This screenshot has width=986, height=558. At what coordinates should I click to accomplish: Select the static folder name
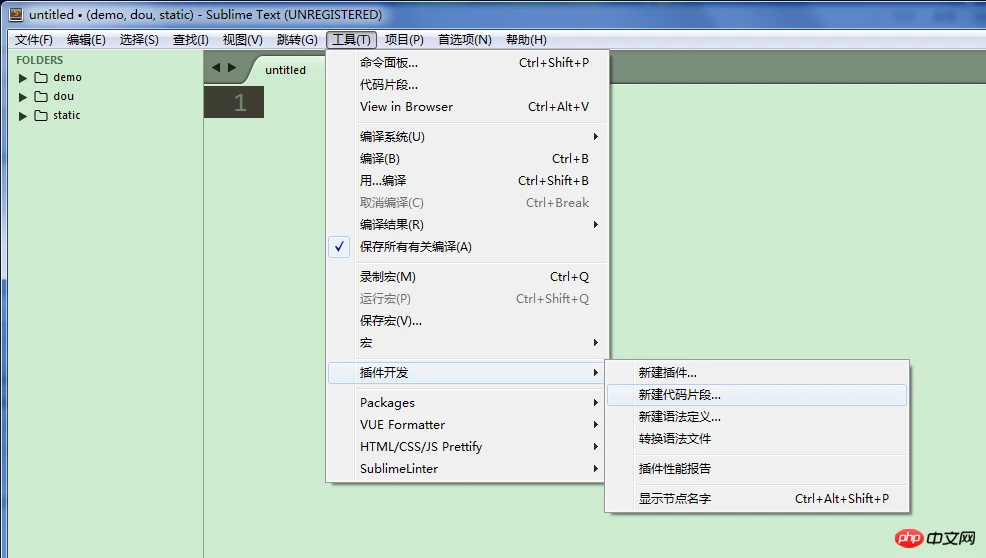[67, 115]
